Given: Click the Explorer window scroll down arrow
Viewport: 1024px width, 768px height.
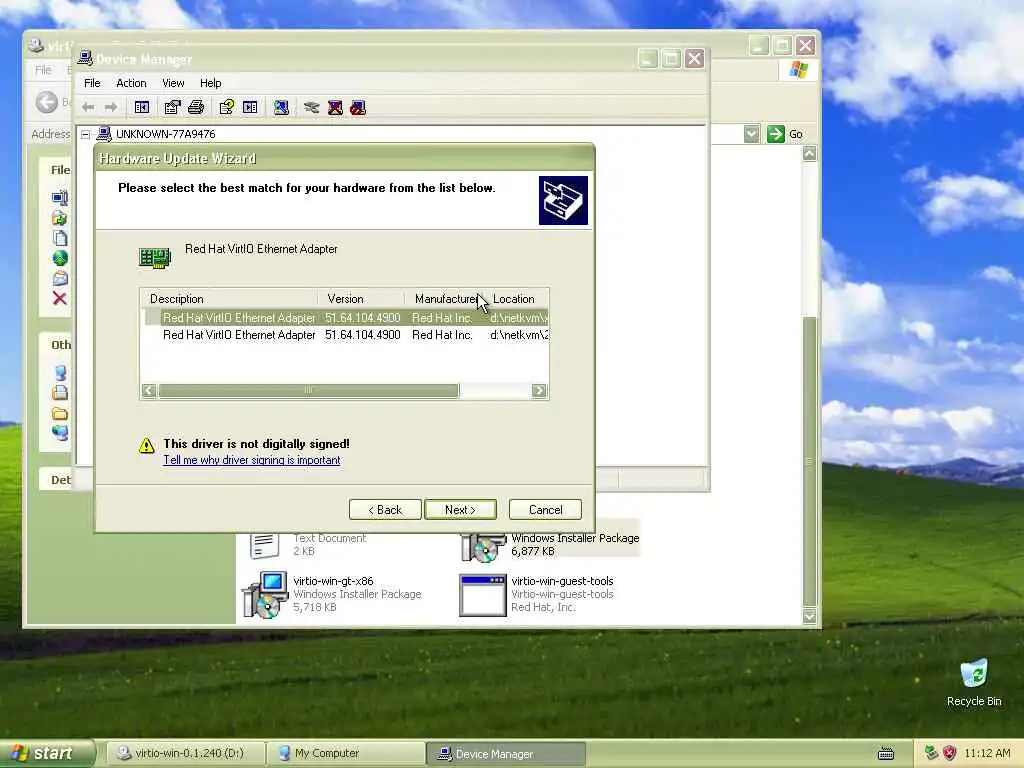Looking at the screenshot, I should 809,616.
